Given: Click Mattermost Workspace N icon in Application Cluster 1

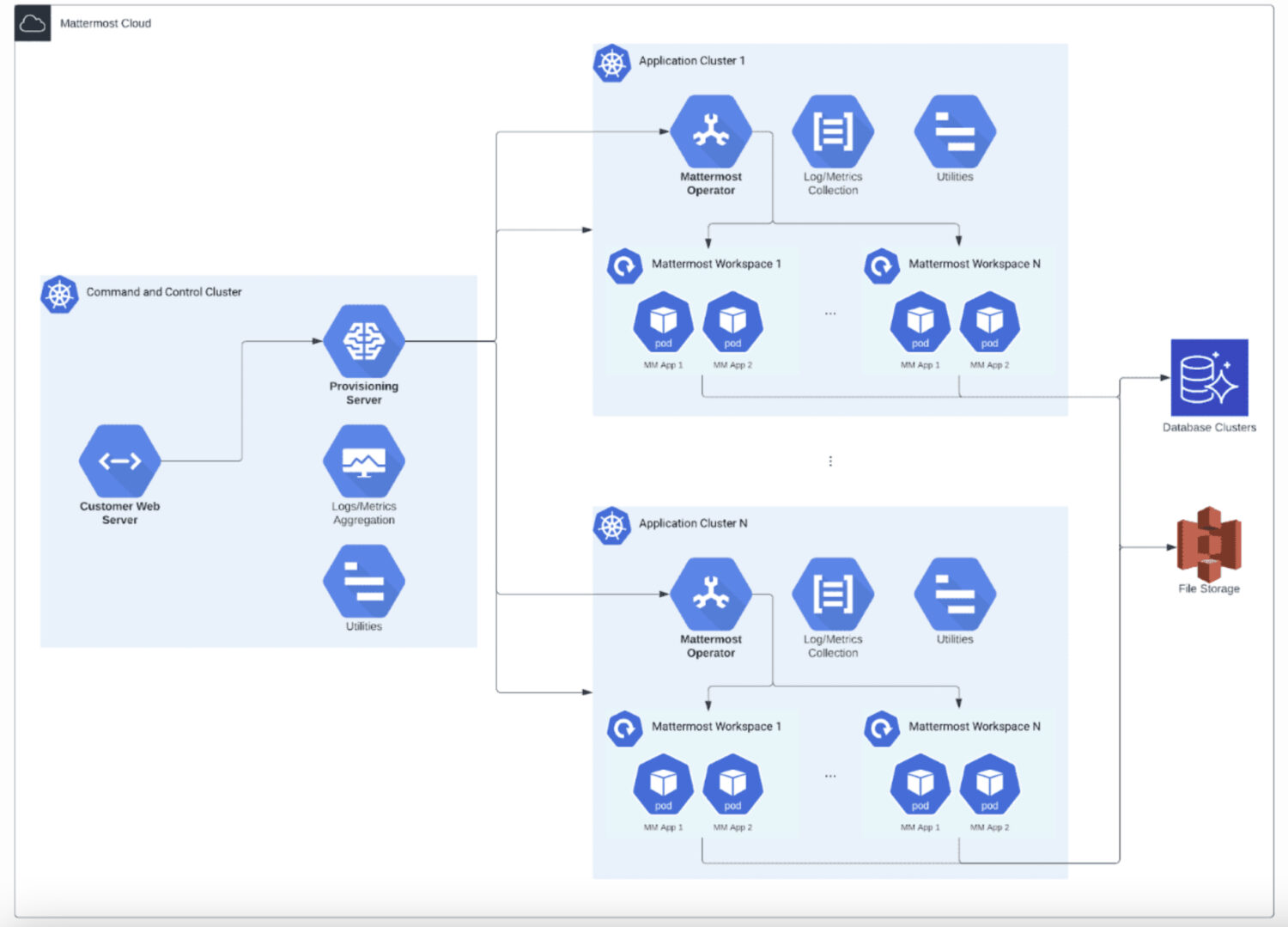Looking at the screenshot, I should point(882,266).
